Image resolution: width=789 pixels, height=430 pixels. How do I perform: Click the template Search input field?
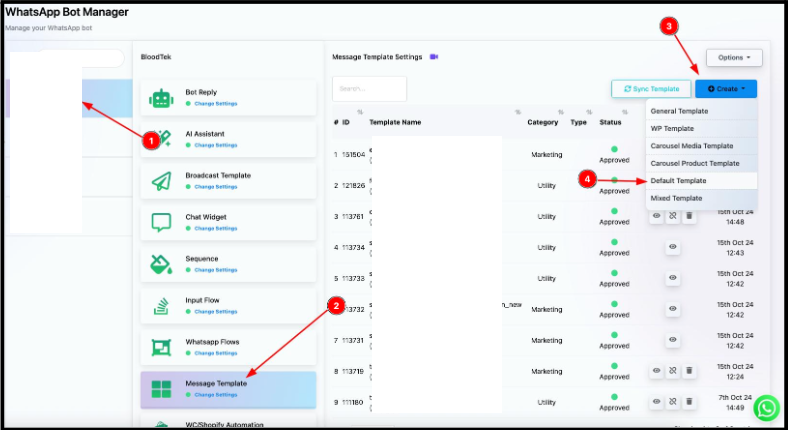tap(369, 88)
